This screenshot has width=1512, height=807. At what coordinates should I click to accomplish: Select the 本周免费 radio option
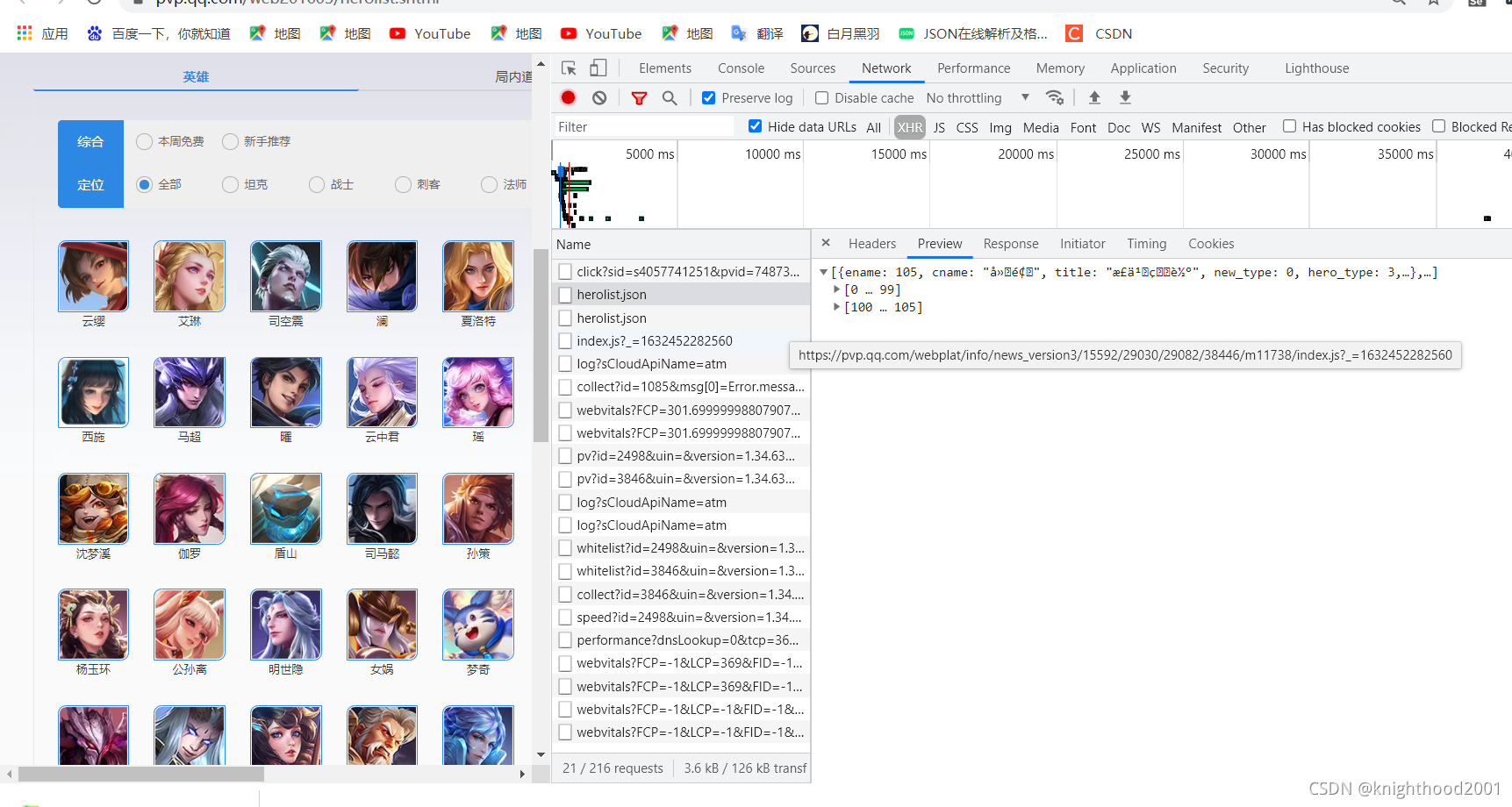(145, 141)
